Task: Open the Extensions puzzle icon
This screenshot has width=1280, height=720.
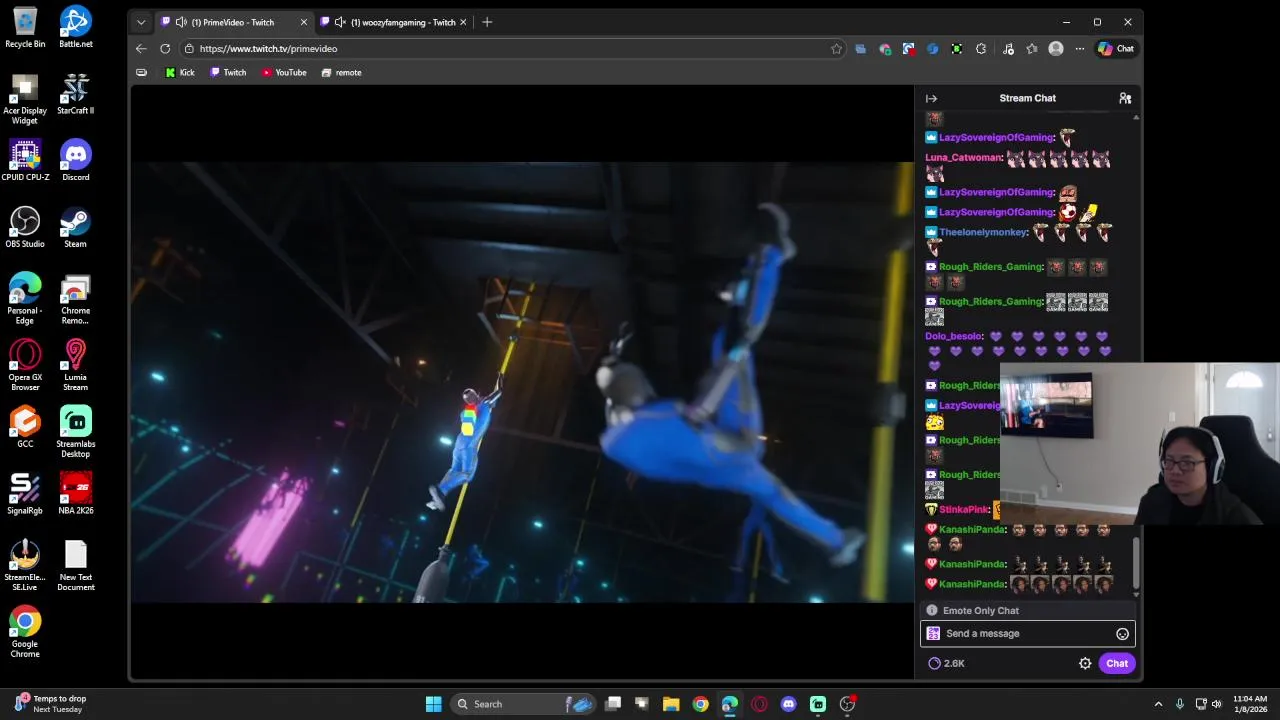Action: (981, 48)
